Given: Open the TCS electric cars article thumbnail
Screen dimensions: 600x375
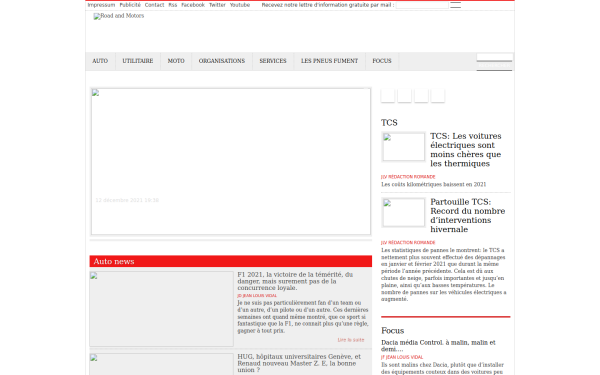Looking at the screenshot, I should click(x=404, y=147).
